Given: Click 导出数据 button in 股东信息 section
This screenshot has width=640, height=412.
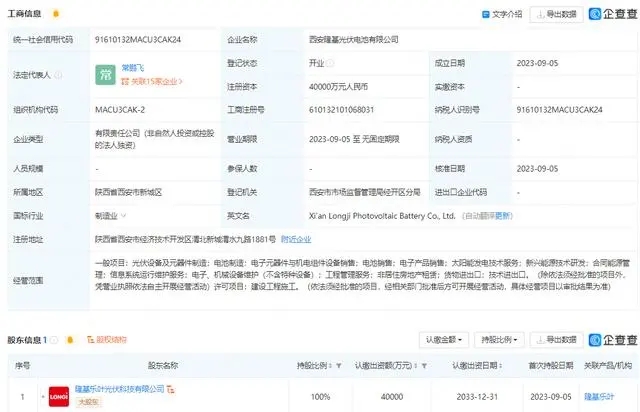Looking at the screenshot, I should click(x=557, y=339).
